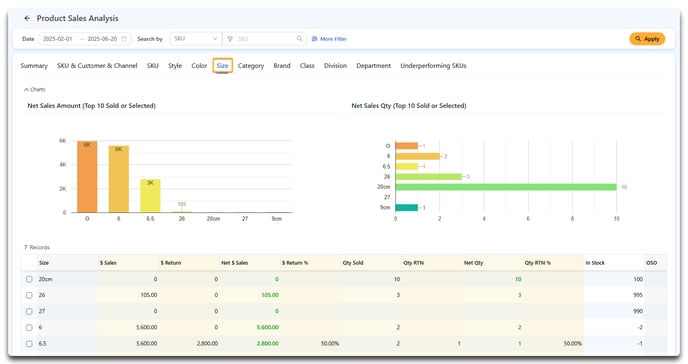Tick the checkbox for size 26 row
The image size is (688, 364).
pyautogui.click(x=29, y=295)
